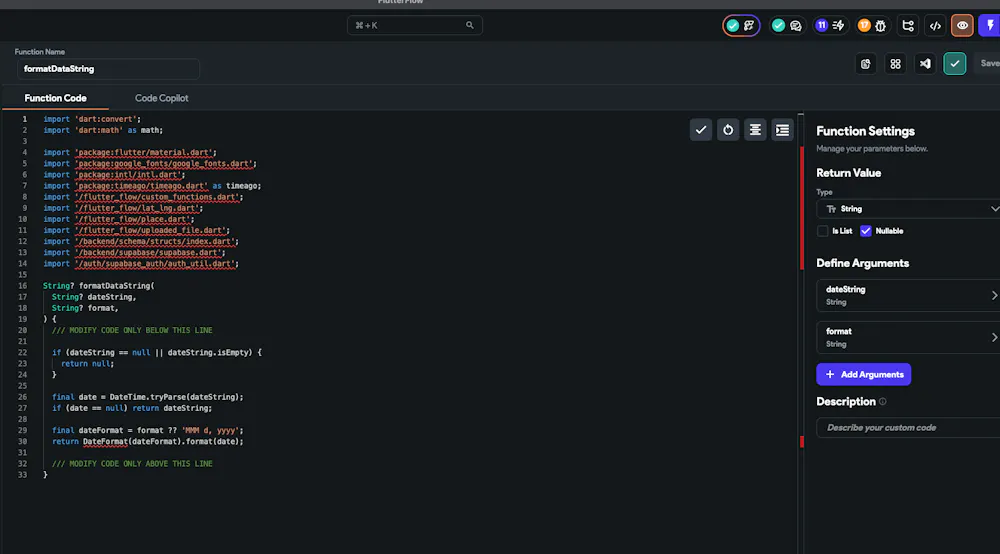This screenshot has width=1000, height=554.
Task: Click the indent code button in editor toolbar
Action: click(783, 130)
